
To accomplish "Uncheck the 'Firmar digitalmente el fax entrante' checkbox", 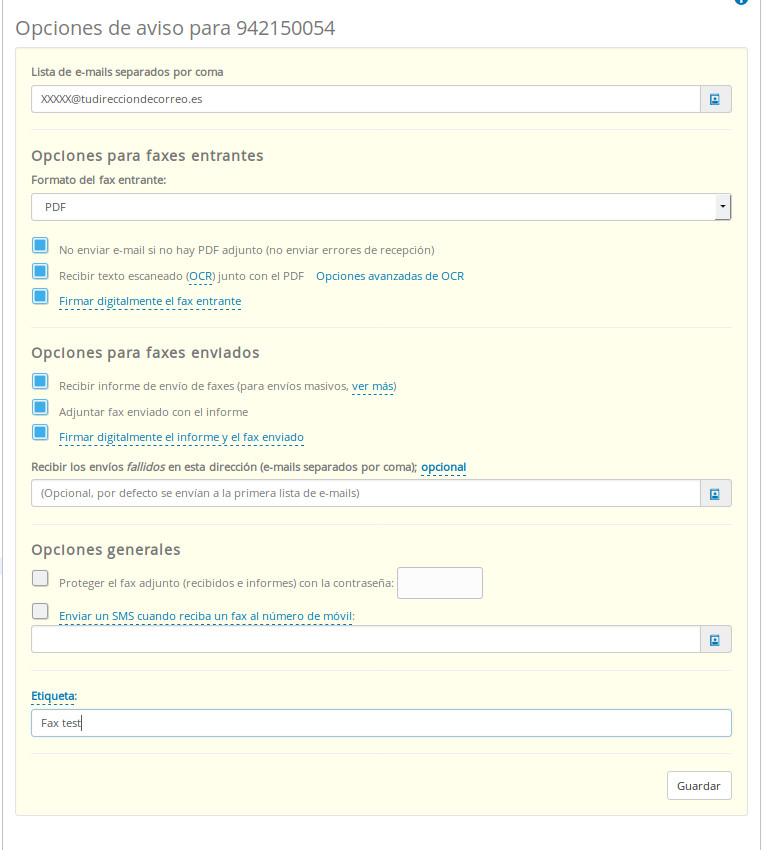I will click(40, 296).
